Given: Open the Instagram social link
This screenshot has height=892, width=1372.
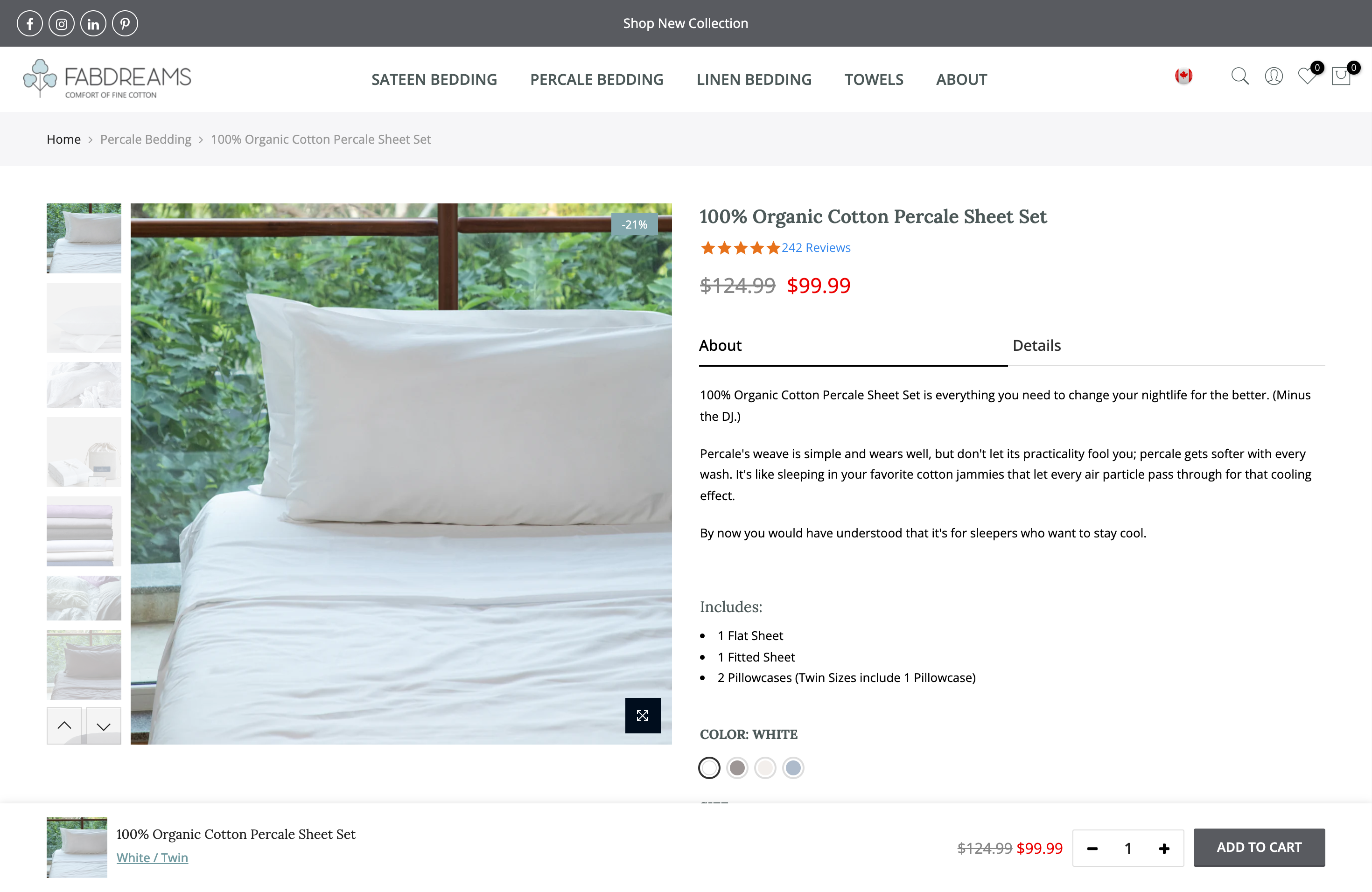Looking at the screenshot, I should [61, 24].
